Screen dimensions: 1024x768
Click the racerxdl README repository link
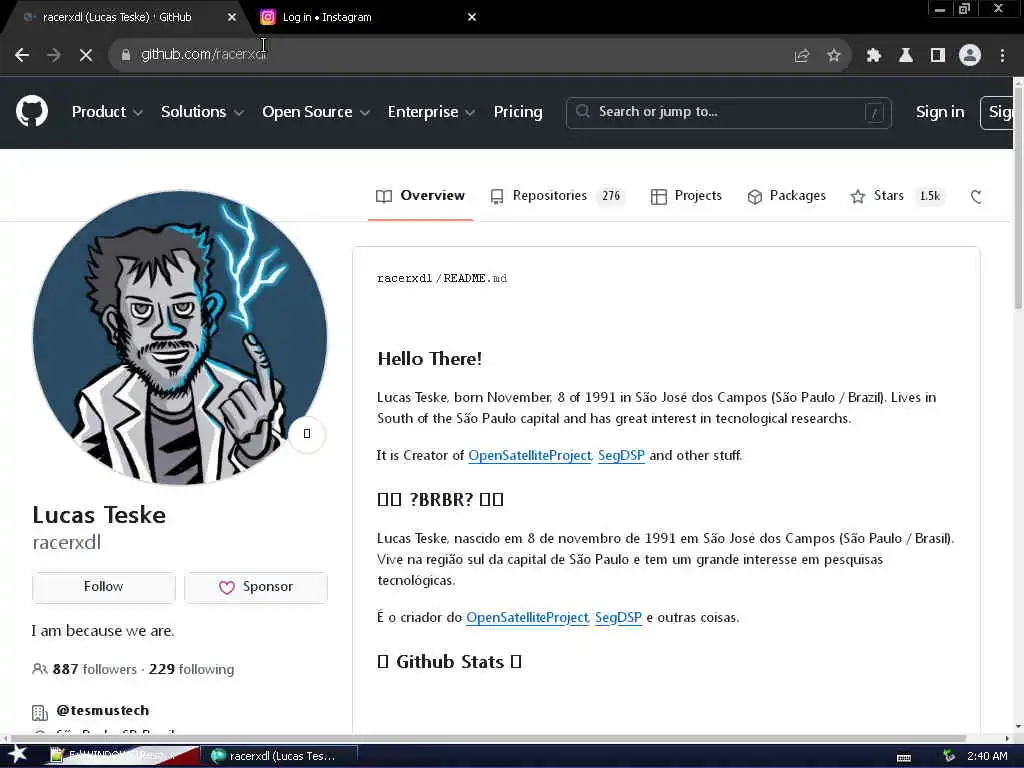coord(404,278)
